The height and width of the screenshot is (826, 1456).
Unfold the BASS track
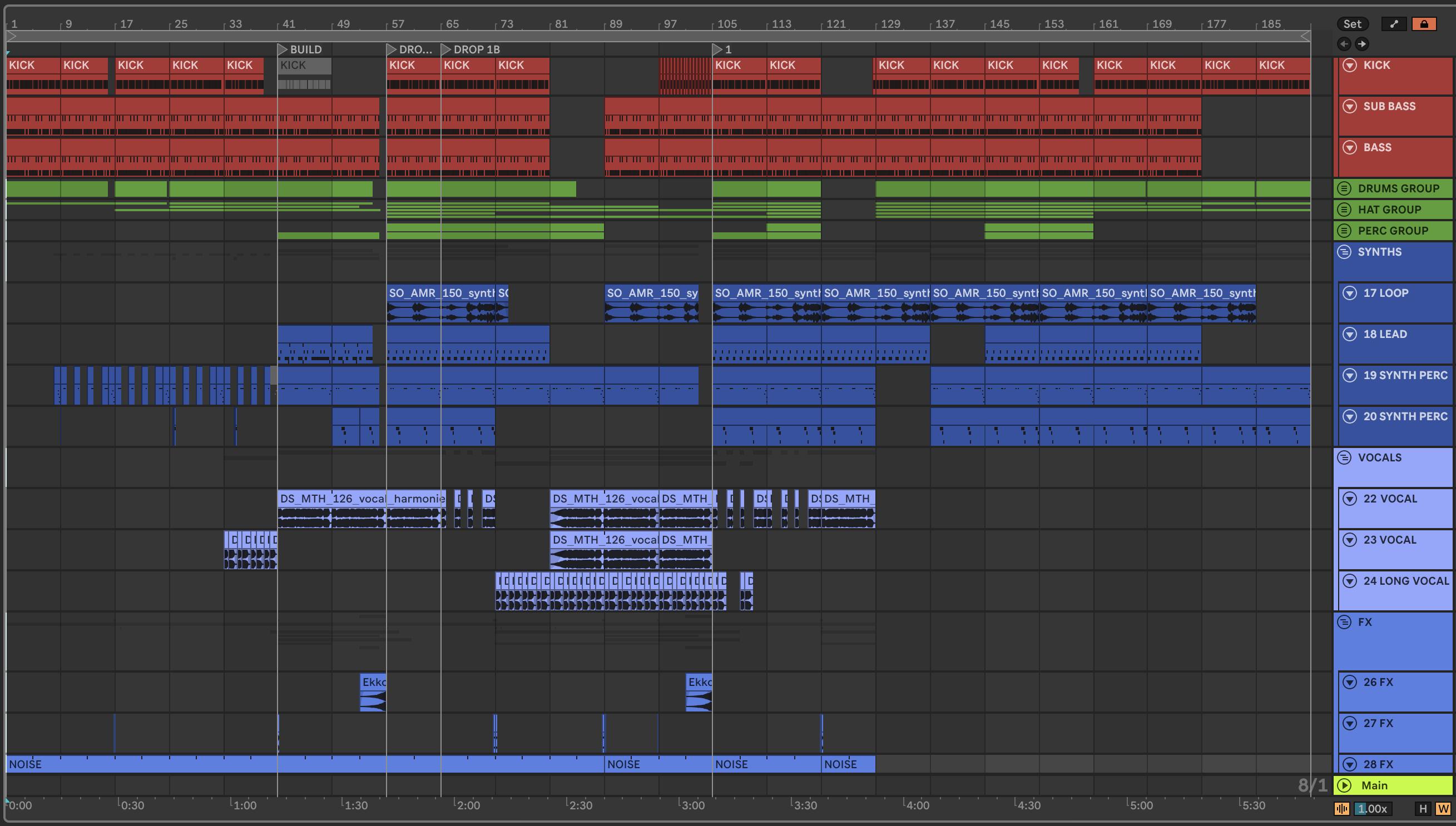tap(1350, 147)
